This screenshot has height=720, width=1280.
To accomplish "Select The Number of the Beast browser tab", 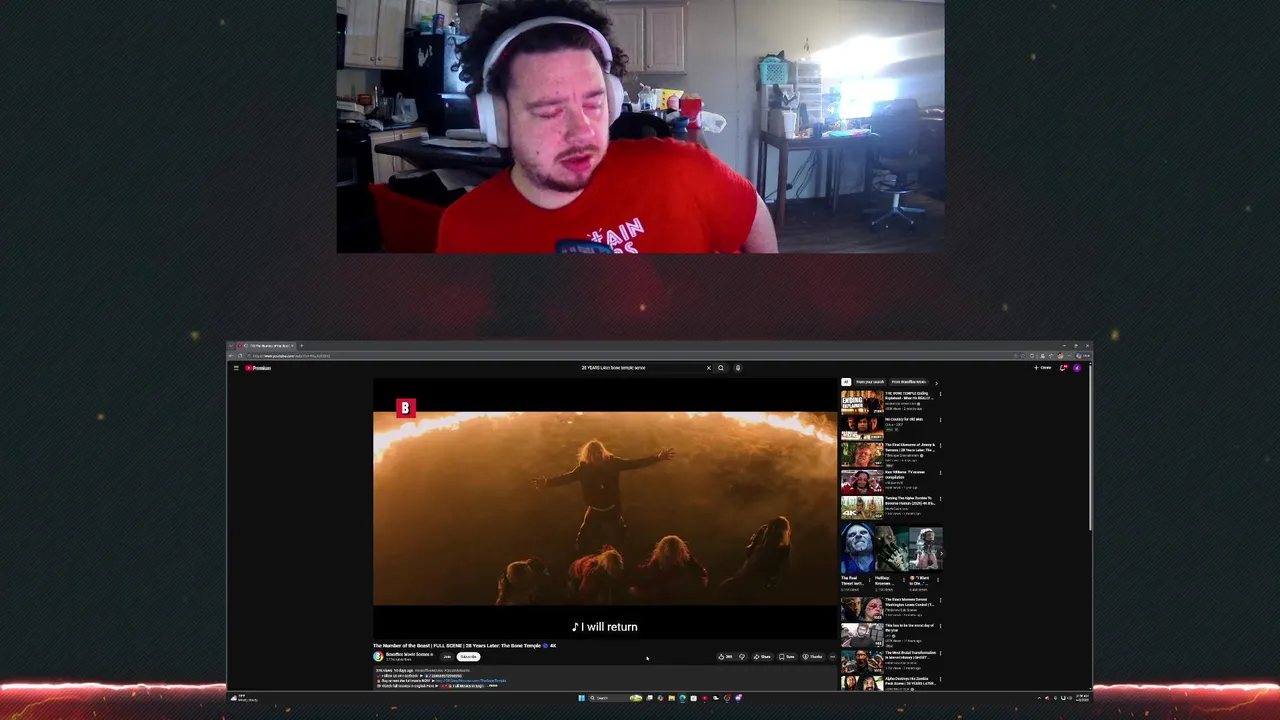I will pos(265,346).
